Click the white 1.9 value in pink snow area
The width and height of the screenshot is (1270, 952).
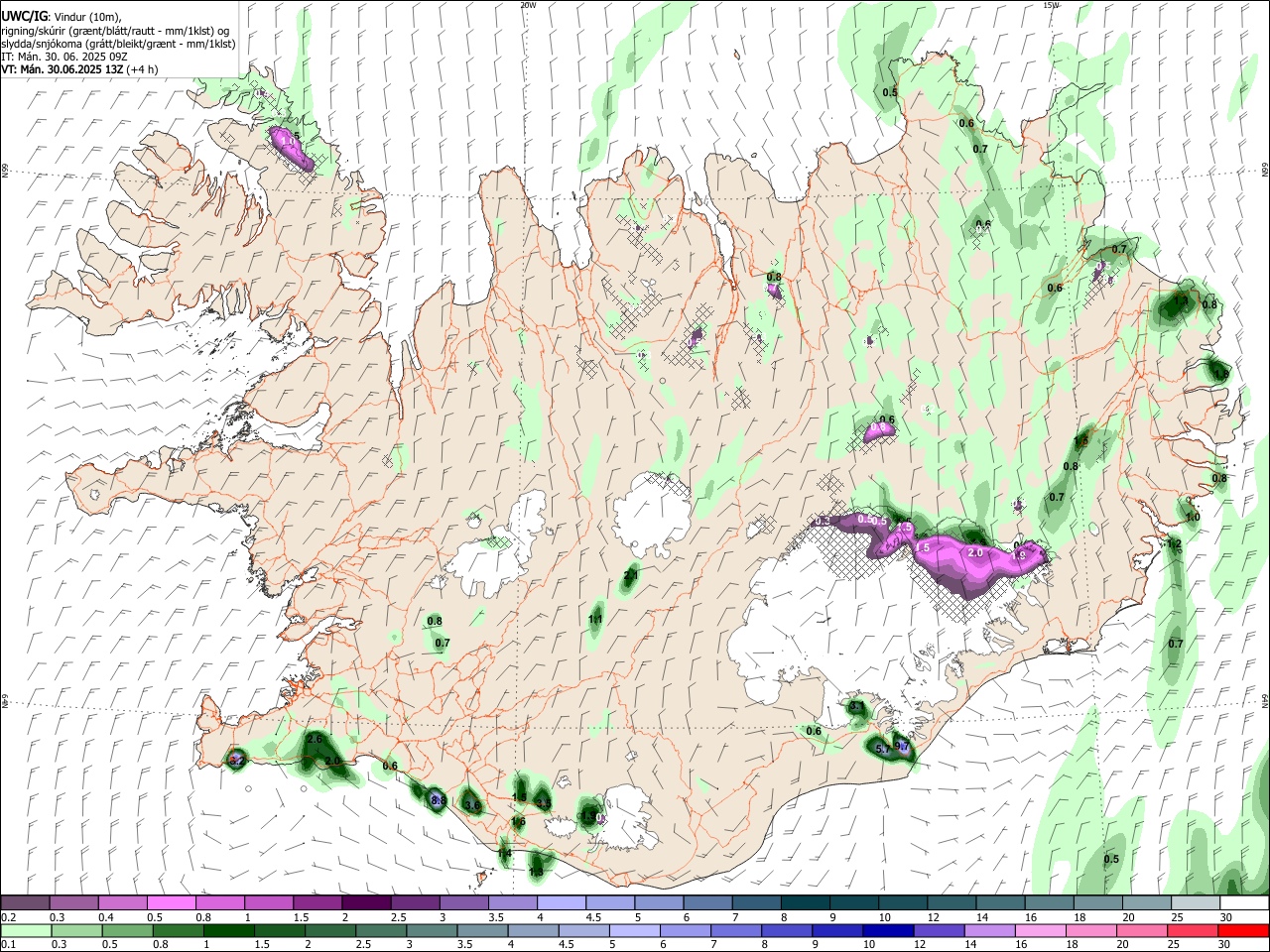[x=1018, y=556]
